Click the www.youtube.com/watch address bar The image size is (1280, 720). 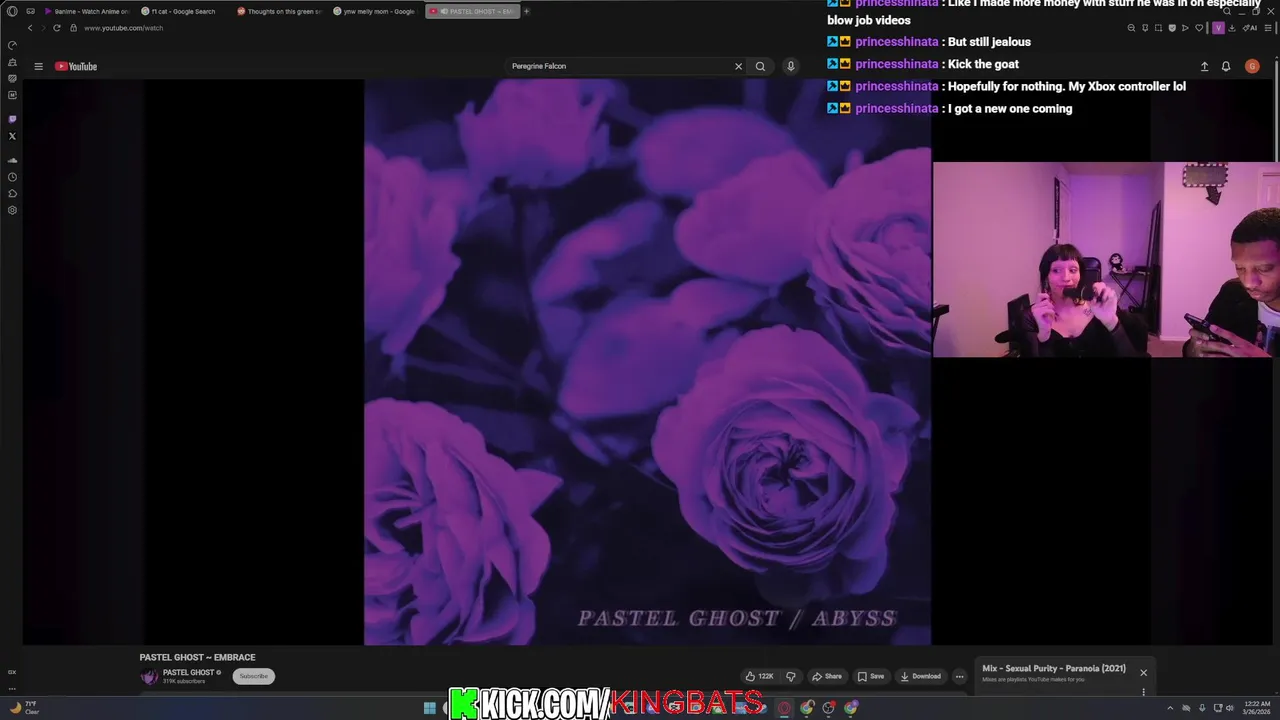click(124, 28)
